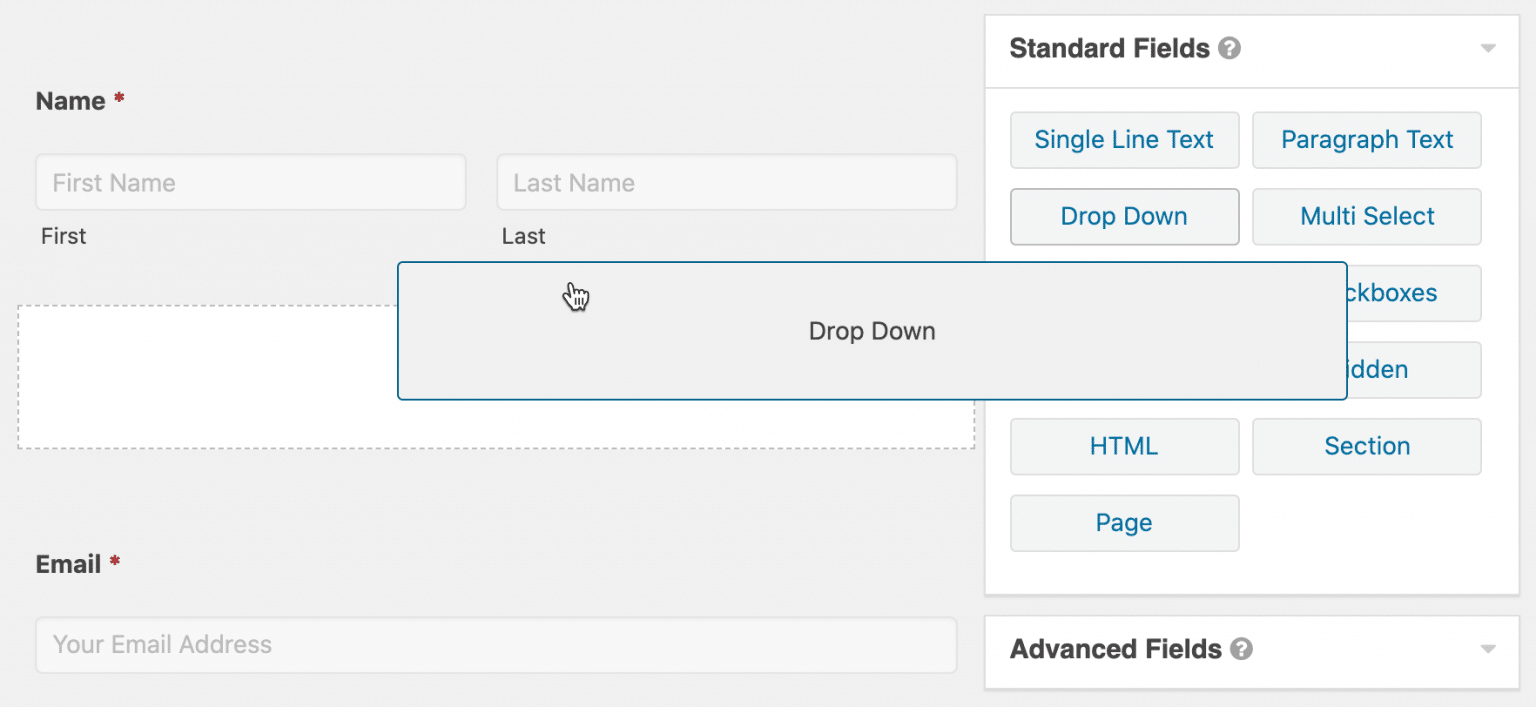Select the Email field label
Viewport: 1536px width, 707px height.
tap(66, 563)
